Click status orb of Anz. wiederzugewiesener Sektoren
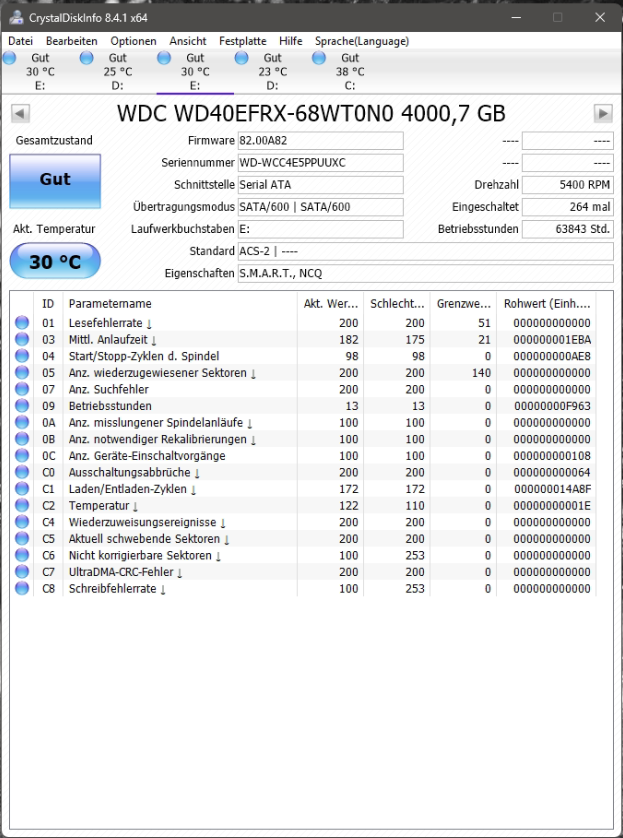The width and height of the screenshot is (623, 838). click(22, 373)
